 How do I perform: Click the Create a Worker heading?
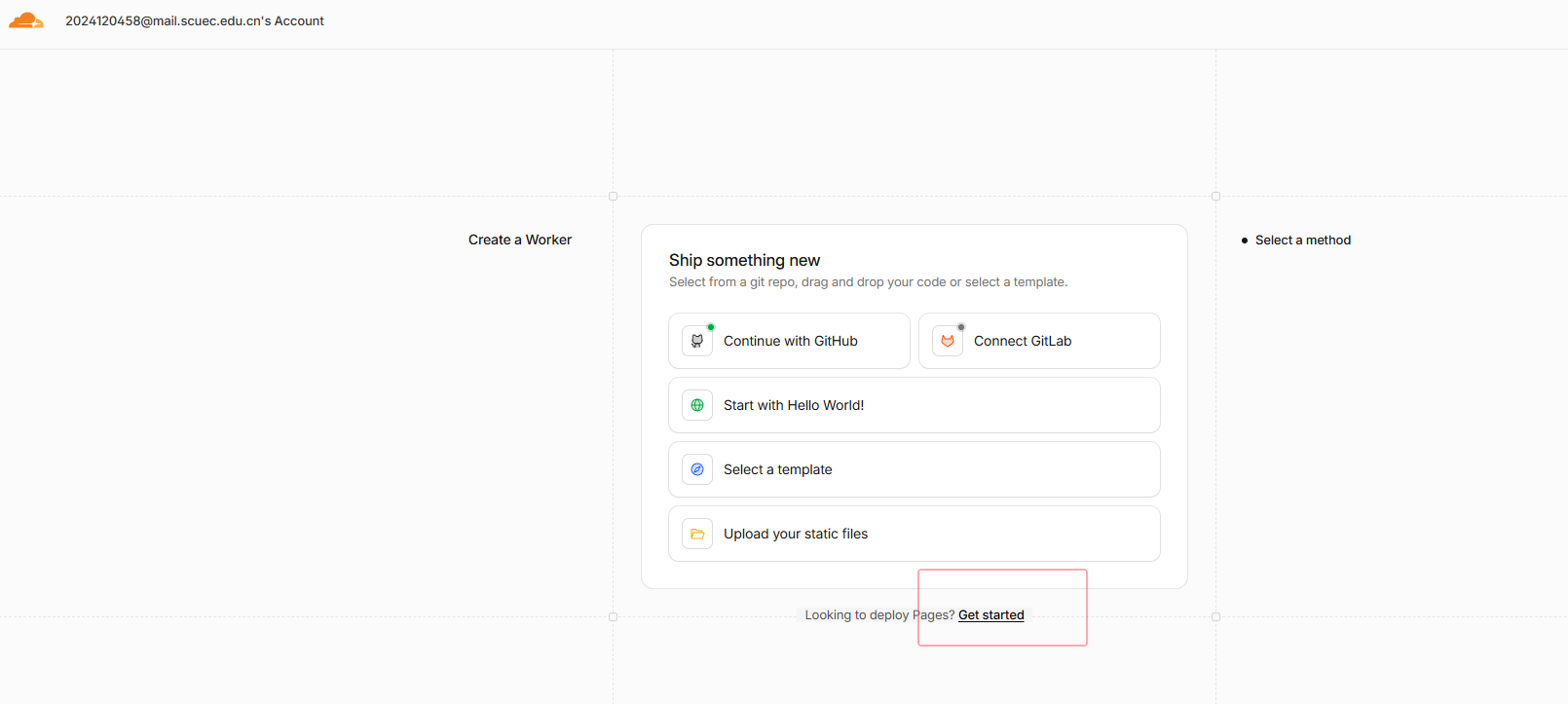pos(520,240)
